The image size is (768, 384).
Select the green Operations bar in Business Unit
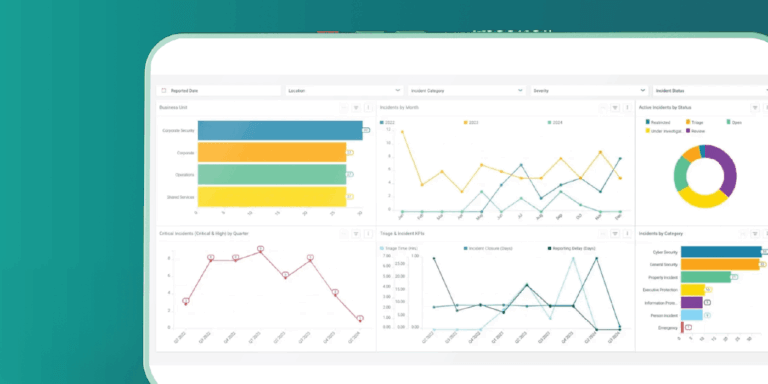272,174
